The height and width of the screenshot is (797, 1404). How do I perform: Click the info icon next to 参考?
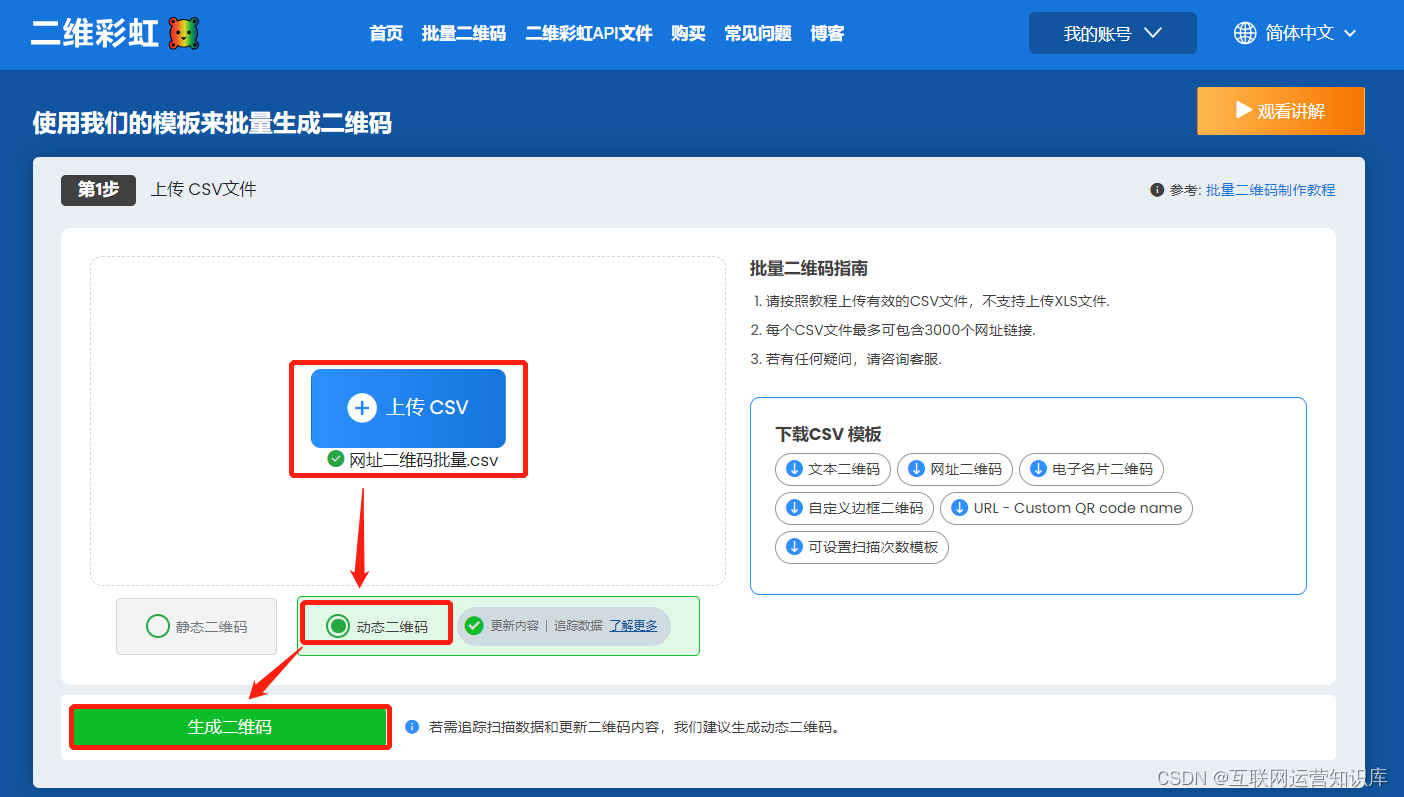click(1157, 190)
